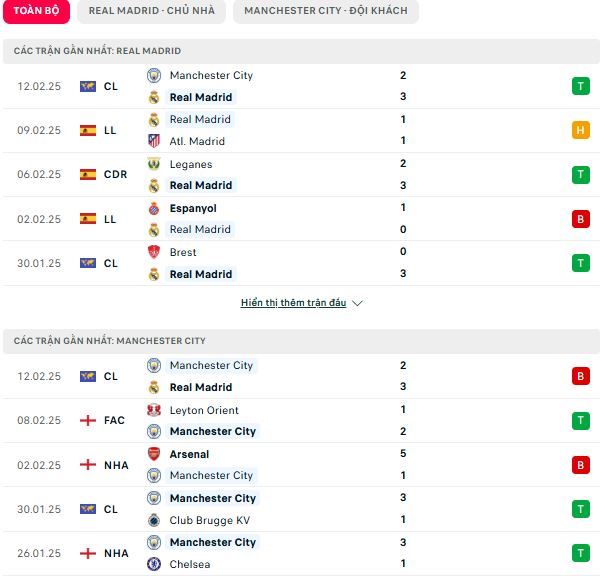Open Real Madrid recent matches section header
This screenshot has height=578, width=605.
point(301,51)
